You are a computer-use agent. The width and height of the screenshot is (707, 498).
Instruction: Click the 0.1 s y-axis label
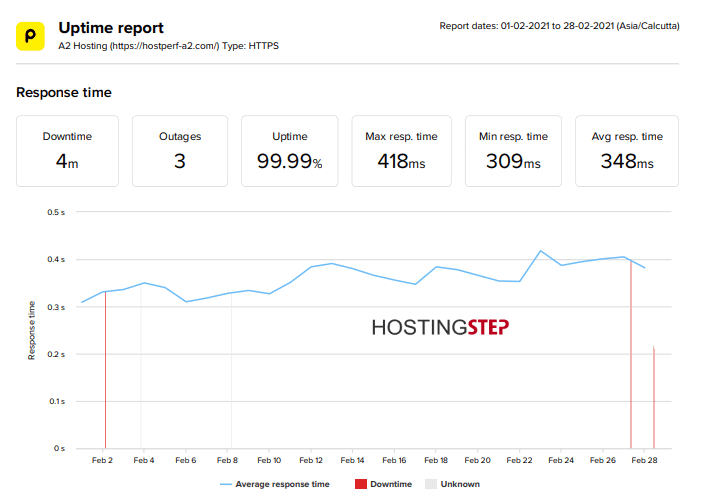(57, 401)
